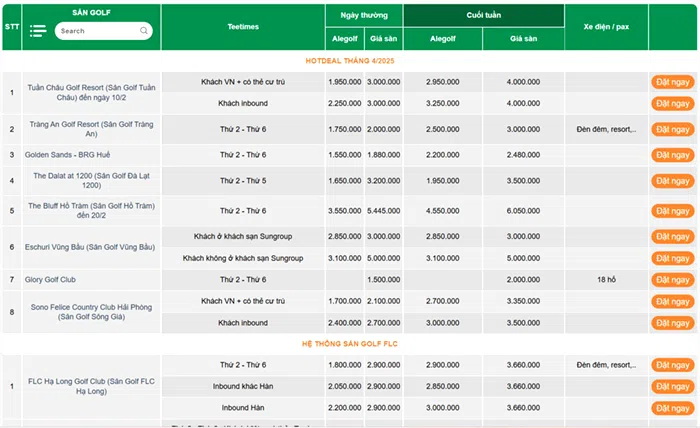Click Đặt ngay for The Bluff Hồ Tràm
Image resolution: width=700 pixels, height=428 pixels.
tap(672, 211)
